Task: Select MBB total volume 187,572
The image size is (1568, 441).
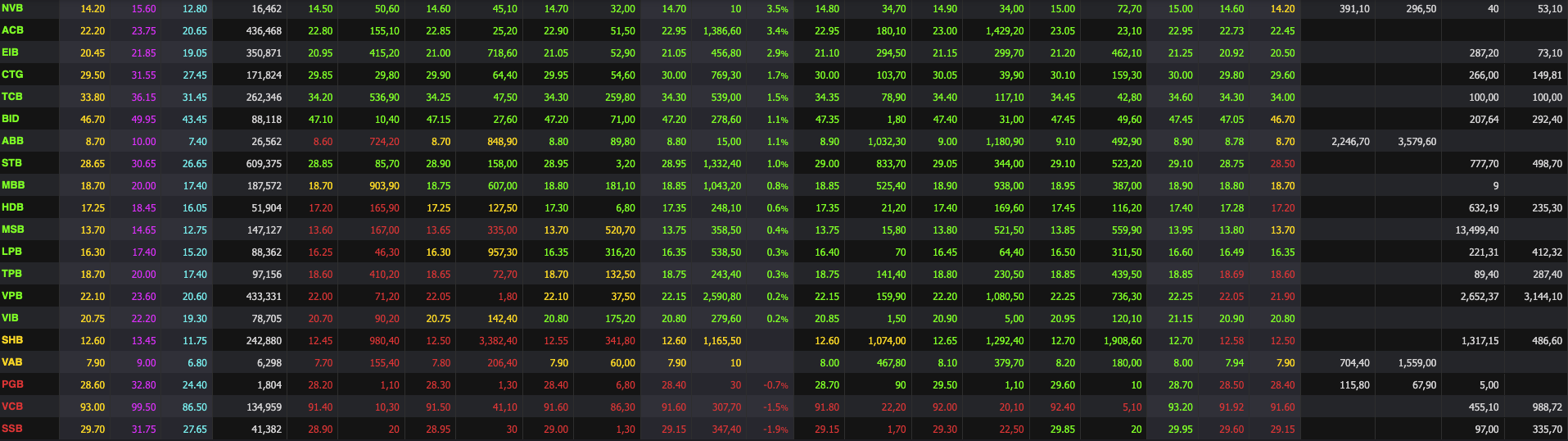Action: coord(264,186)
